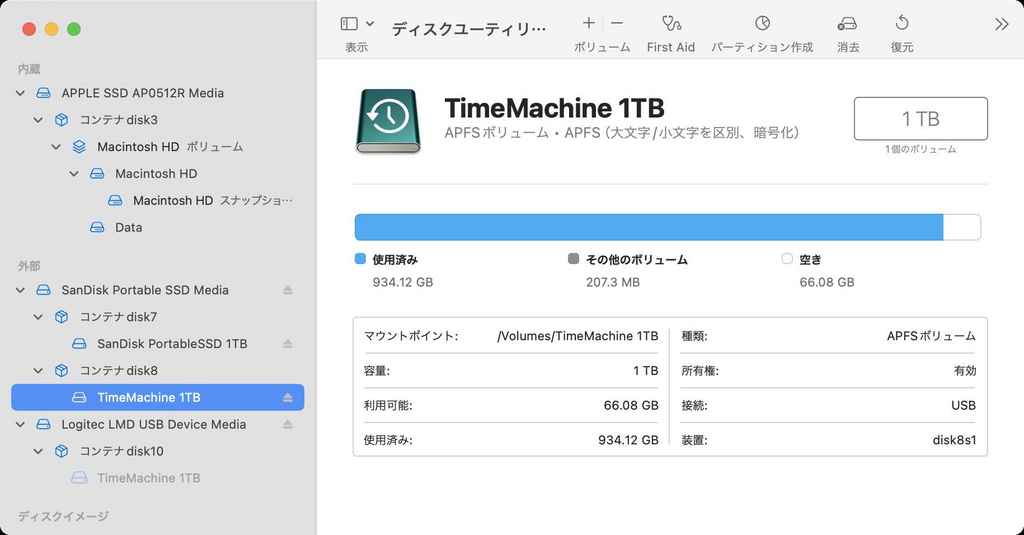Collapse Logitec LMD USB Device Media disk

[20, 425]
